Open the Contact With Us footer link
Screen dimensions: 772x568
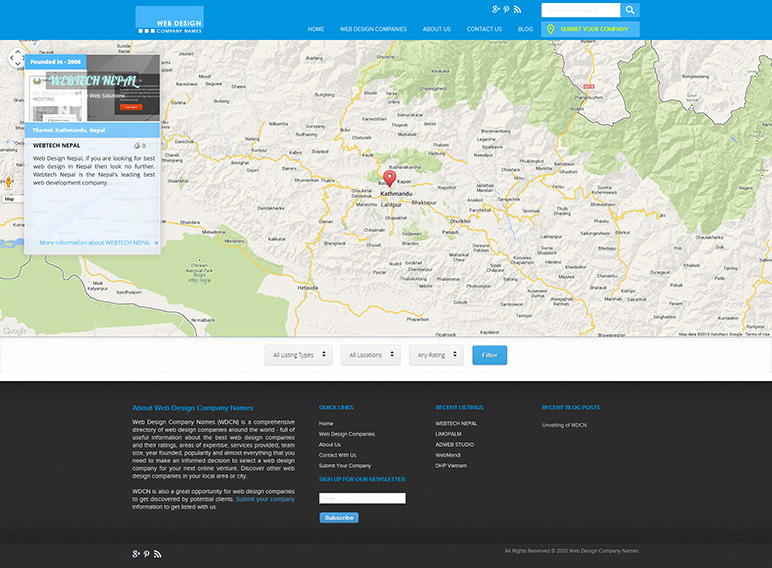(337, 455)
